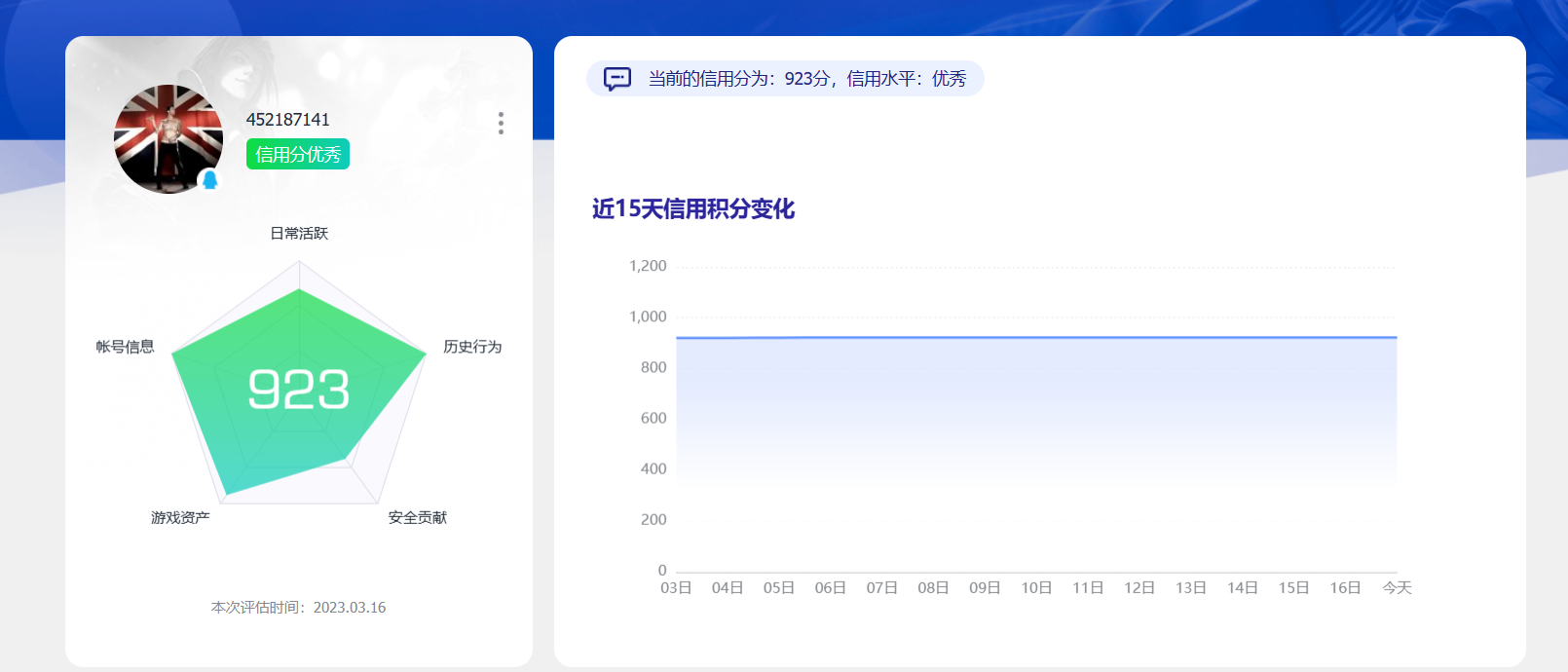The image size is (1568, 672).
Task: Select the 今天 point on chart axis
Action: point(1397,588)
